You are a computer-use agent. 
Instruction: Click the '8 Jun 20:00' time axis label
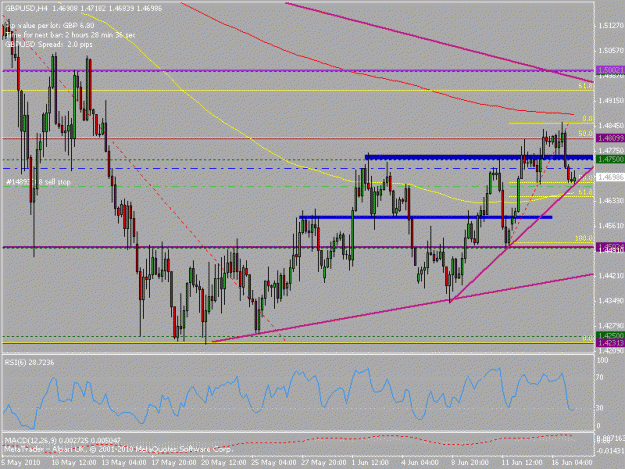(x=470, y=463)
